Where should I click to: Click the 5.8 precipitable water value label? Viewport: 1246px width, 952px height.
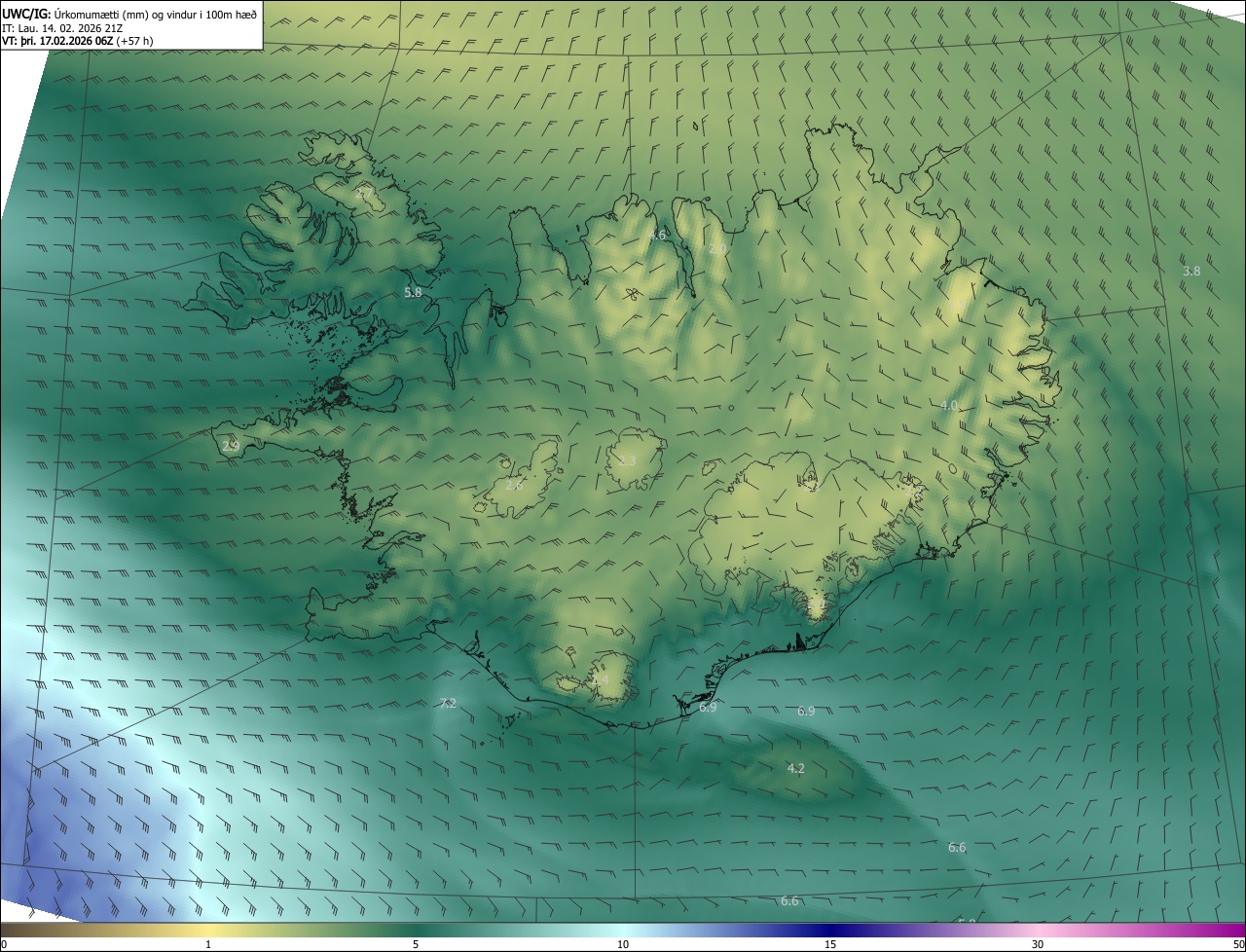[x=413, y=292]
